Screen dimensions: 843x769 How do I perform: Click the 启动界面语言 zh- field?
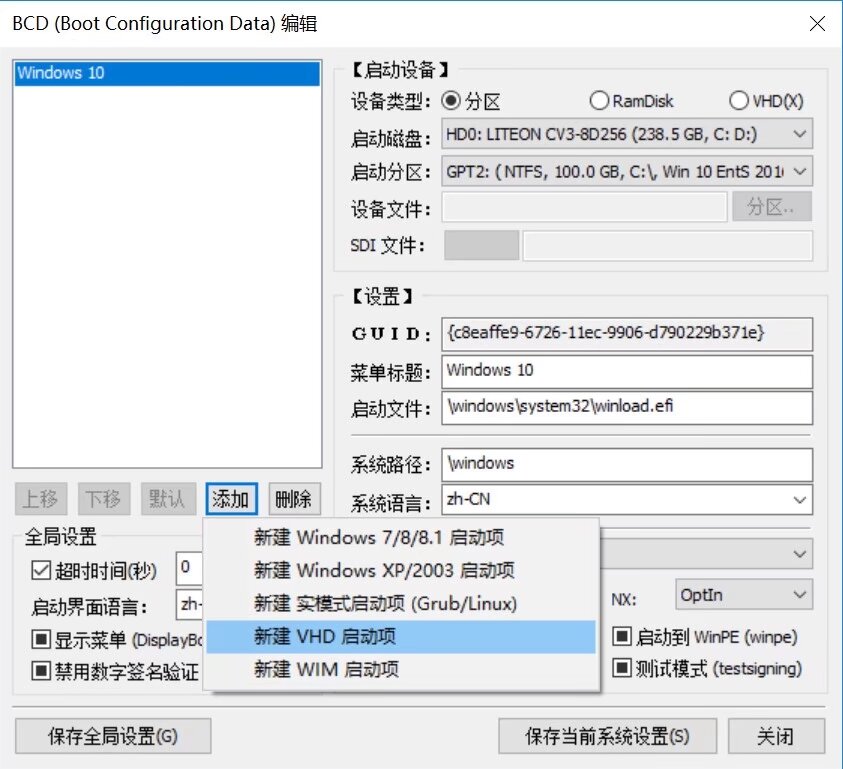190,605
